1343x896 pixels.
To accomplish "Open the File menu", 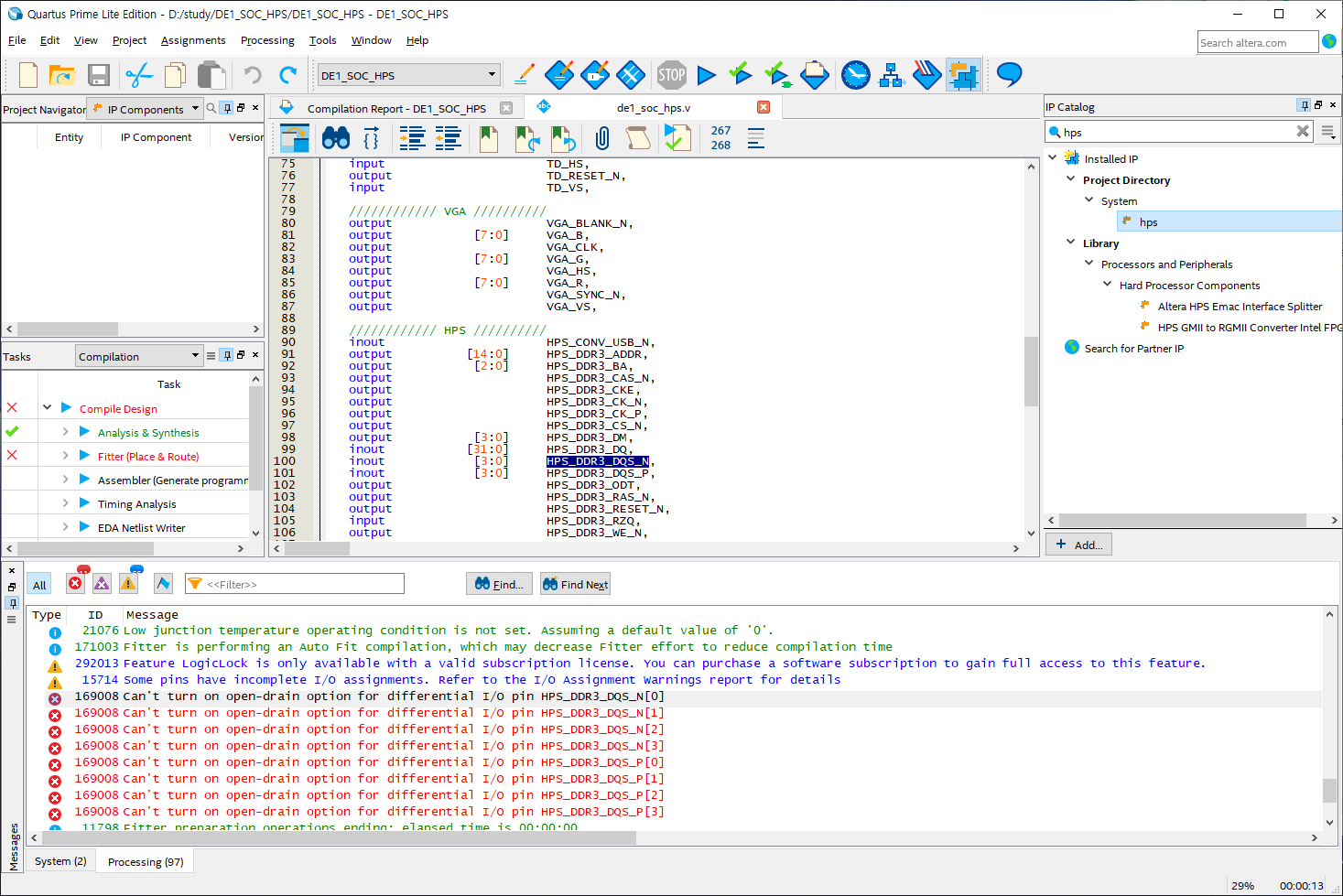I will [16, 40].
